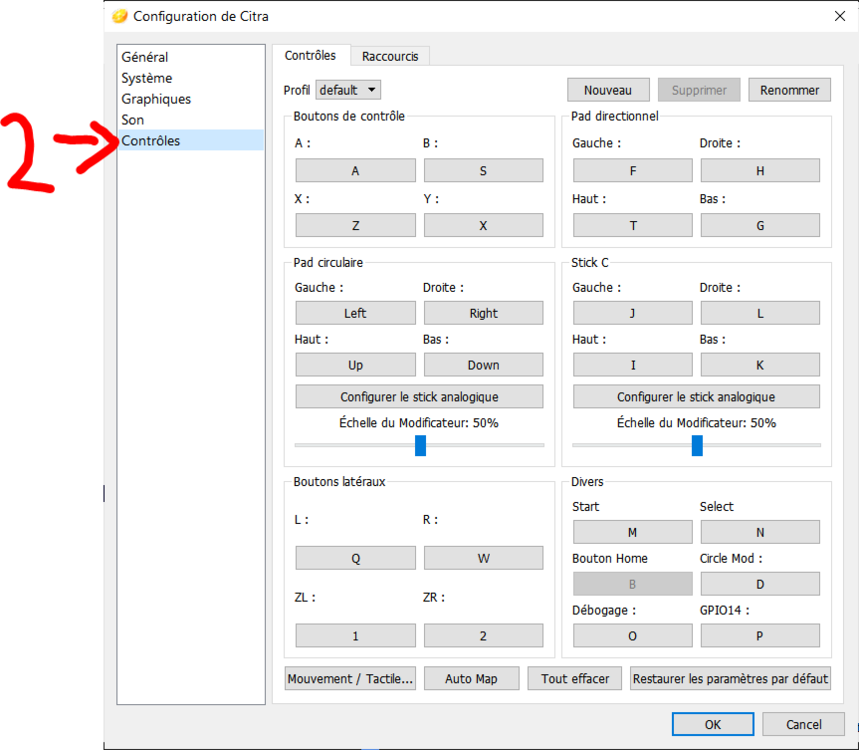Change the Pad directionnel Haut key T

[632, 226]
